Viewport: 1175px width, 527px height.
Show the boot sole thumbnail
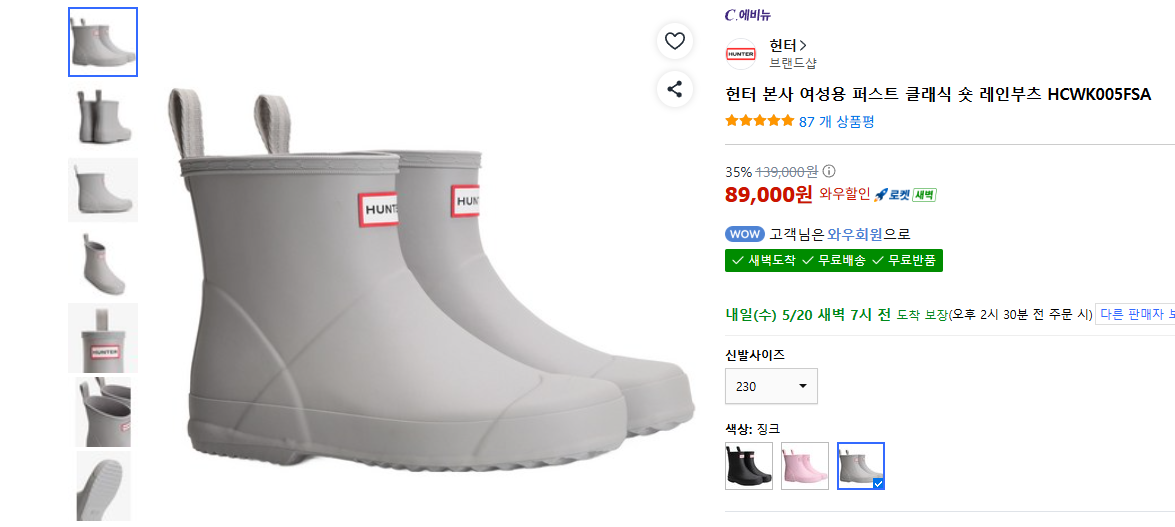click(x=103, y=486)
